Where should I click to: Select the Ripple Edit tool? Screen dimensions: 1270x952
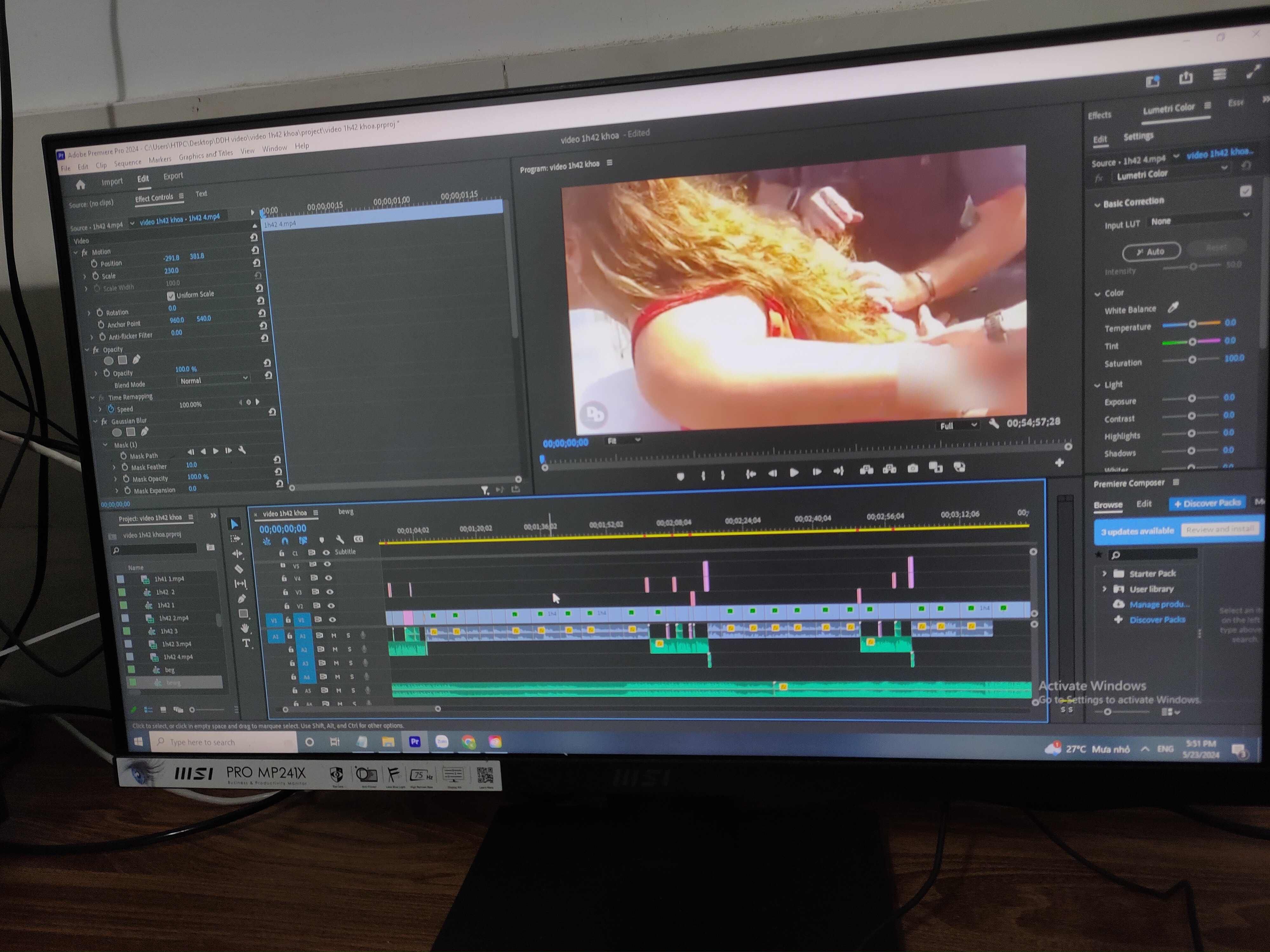(x=237, y=554)
